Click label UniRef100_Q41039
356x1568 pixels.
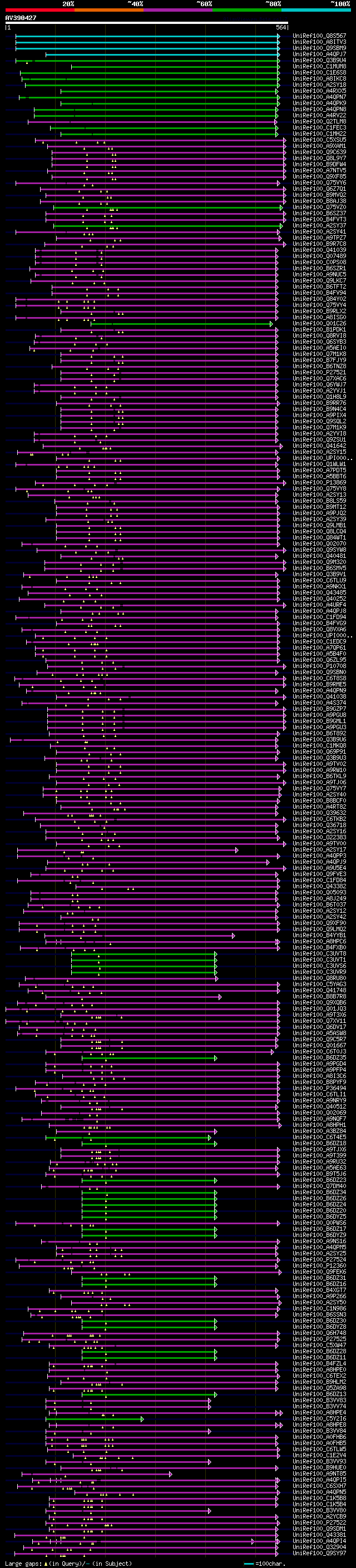click(319, 250)
